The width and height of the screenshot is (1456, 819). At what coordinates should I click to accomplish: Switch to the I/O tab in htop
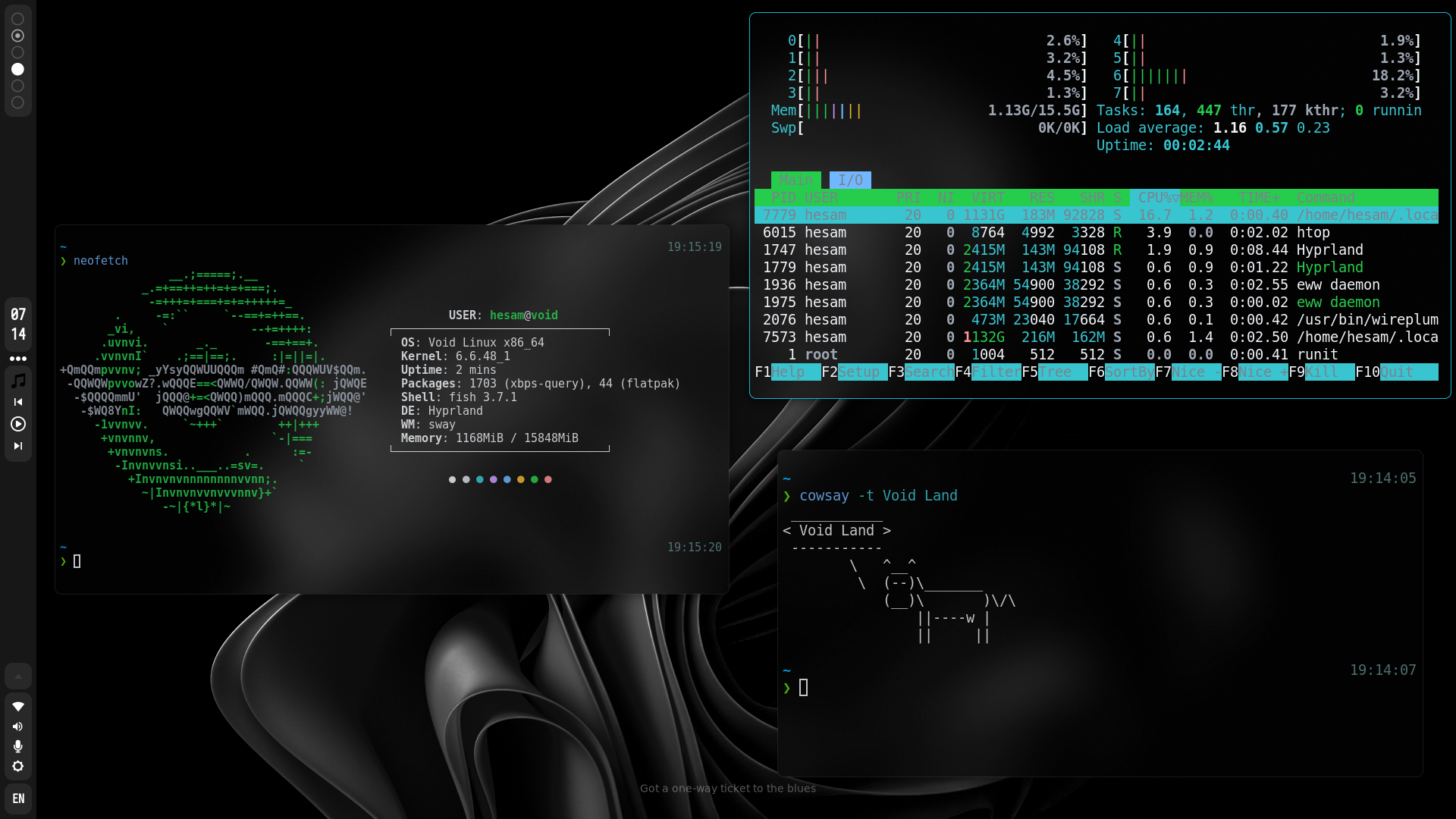[x=850, y=180]
